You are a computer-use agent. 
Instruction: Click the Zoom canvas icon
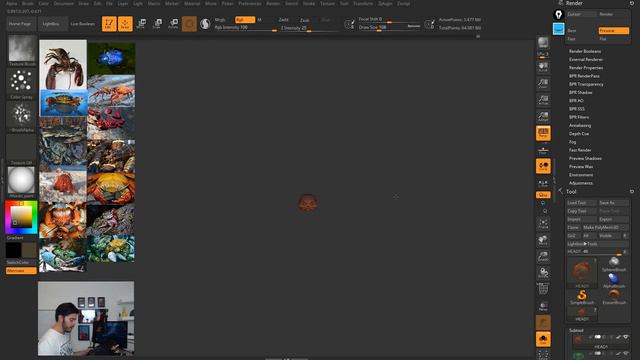click(543, 83)
